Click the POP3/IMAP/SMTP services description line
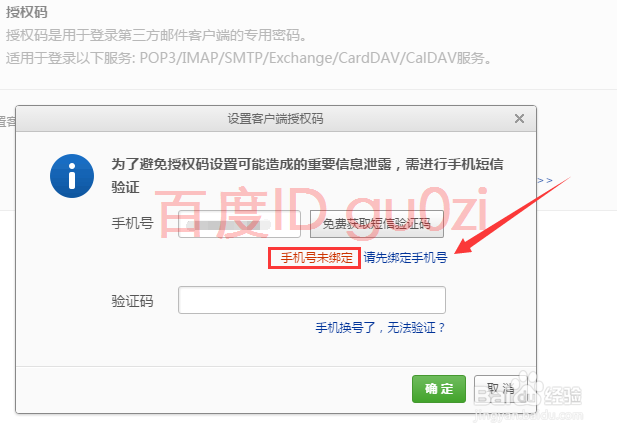Image resolution: width=617 pixels, height=437 pixels. (249, 58)
